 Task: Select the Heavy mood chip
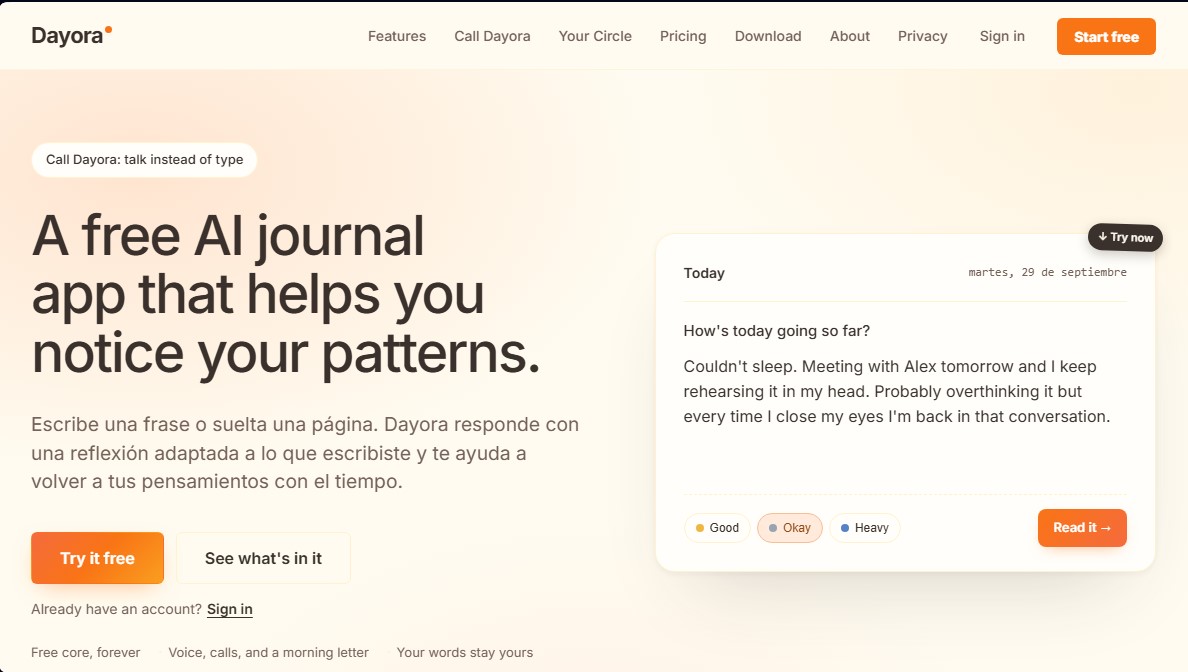pyautogui.click(x=864, y=528)
